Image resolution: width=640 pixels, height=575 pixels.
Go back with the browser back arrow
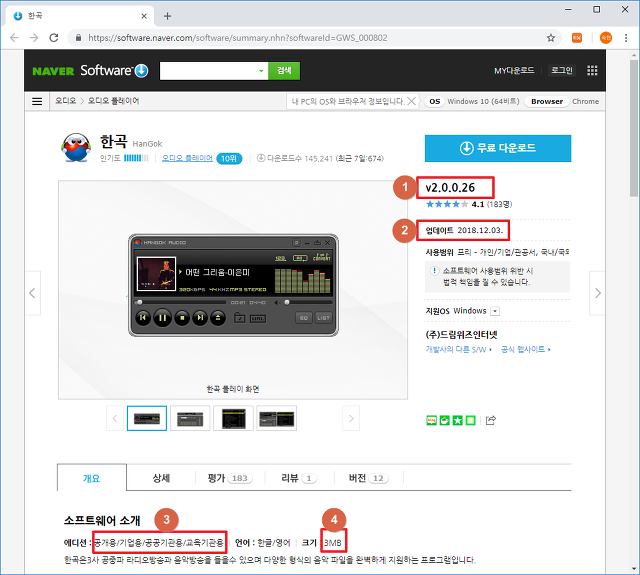pyautogui.click(x=14, y=38)
